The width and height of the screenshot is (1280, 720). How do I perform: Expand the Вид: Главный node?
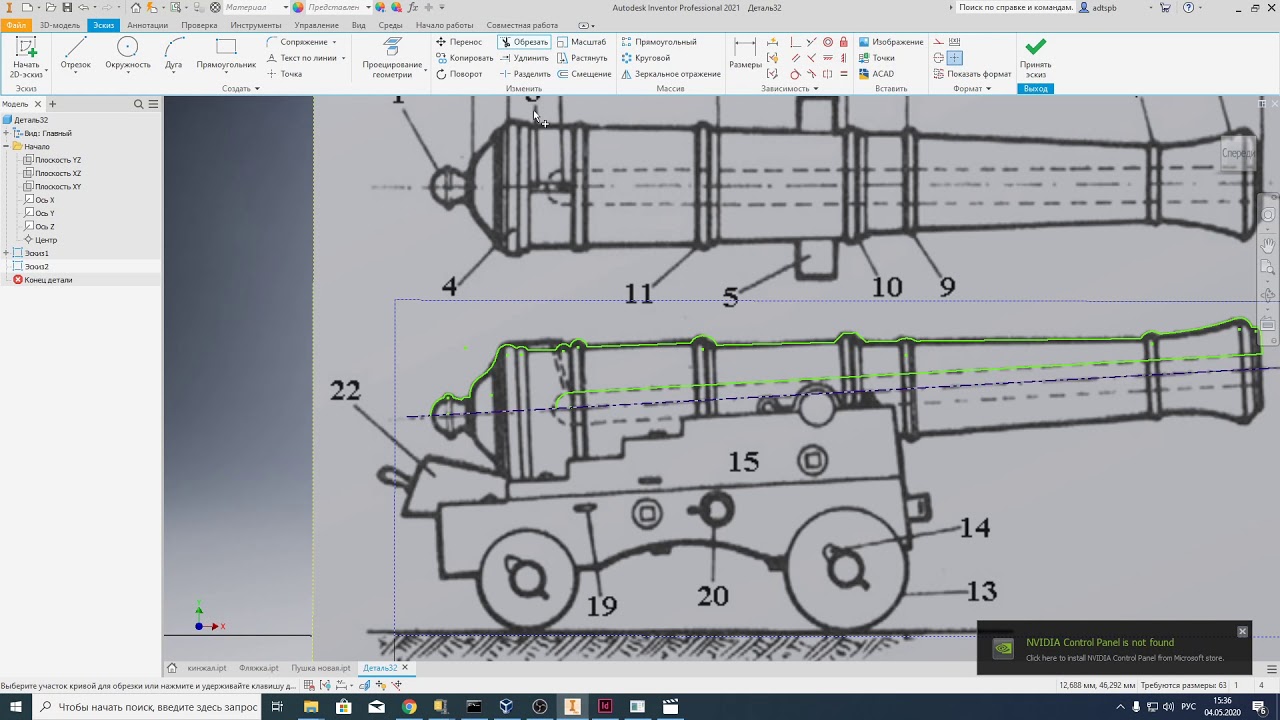(6, 133)
